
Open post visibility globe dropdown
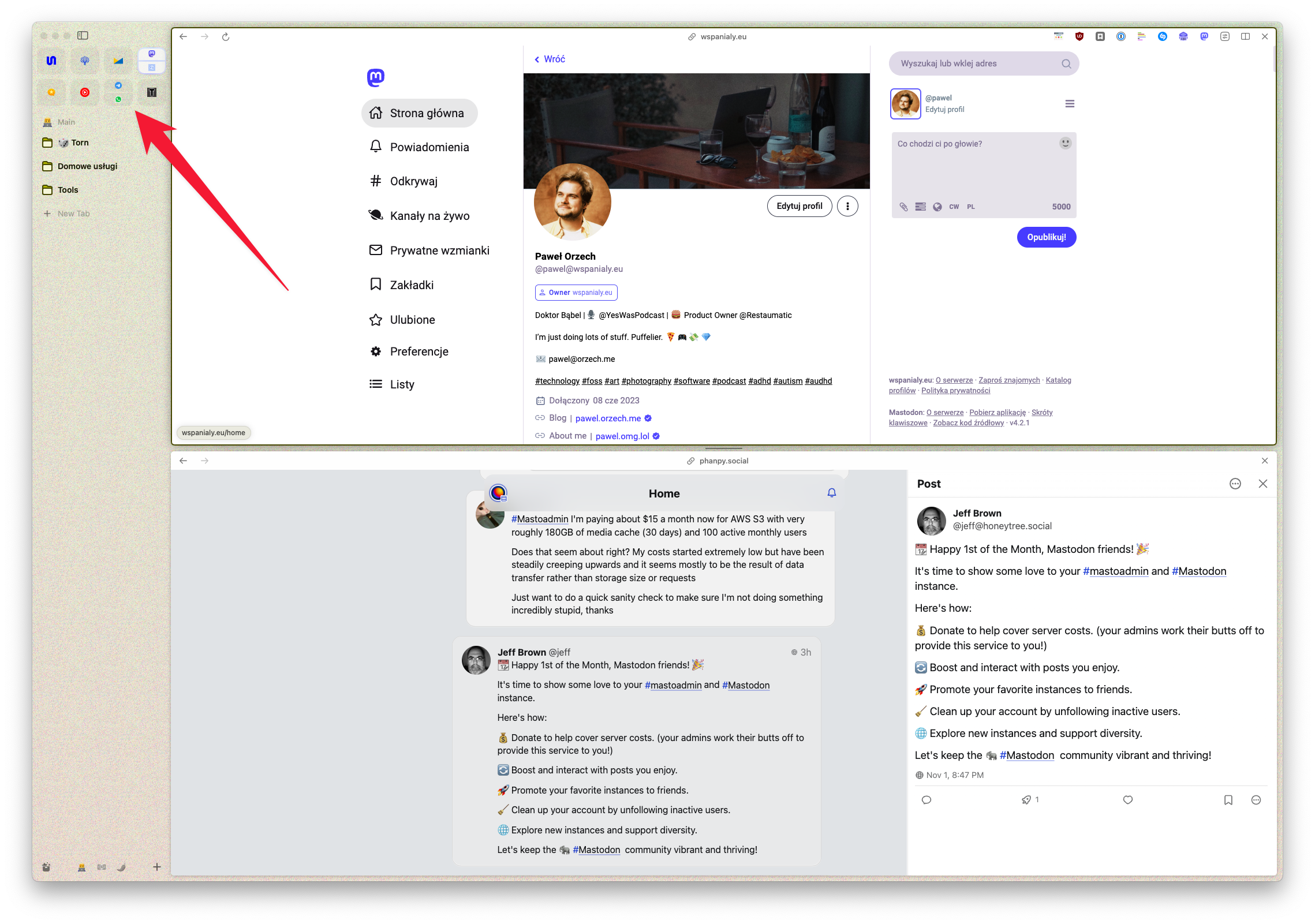(937, 207)
